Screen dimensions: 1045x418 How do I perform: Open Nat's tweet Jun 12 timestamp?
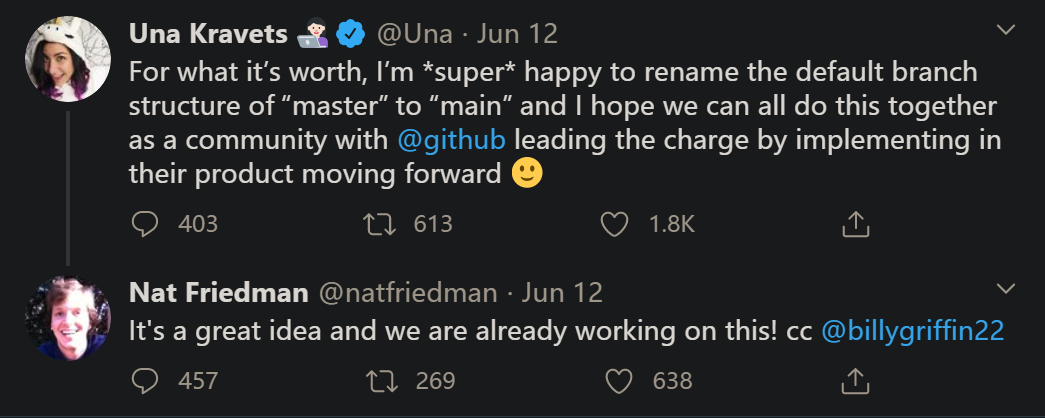563,292
